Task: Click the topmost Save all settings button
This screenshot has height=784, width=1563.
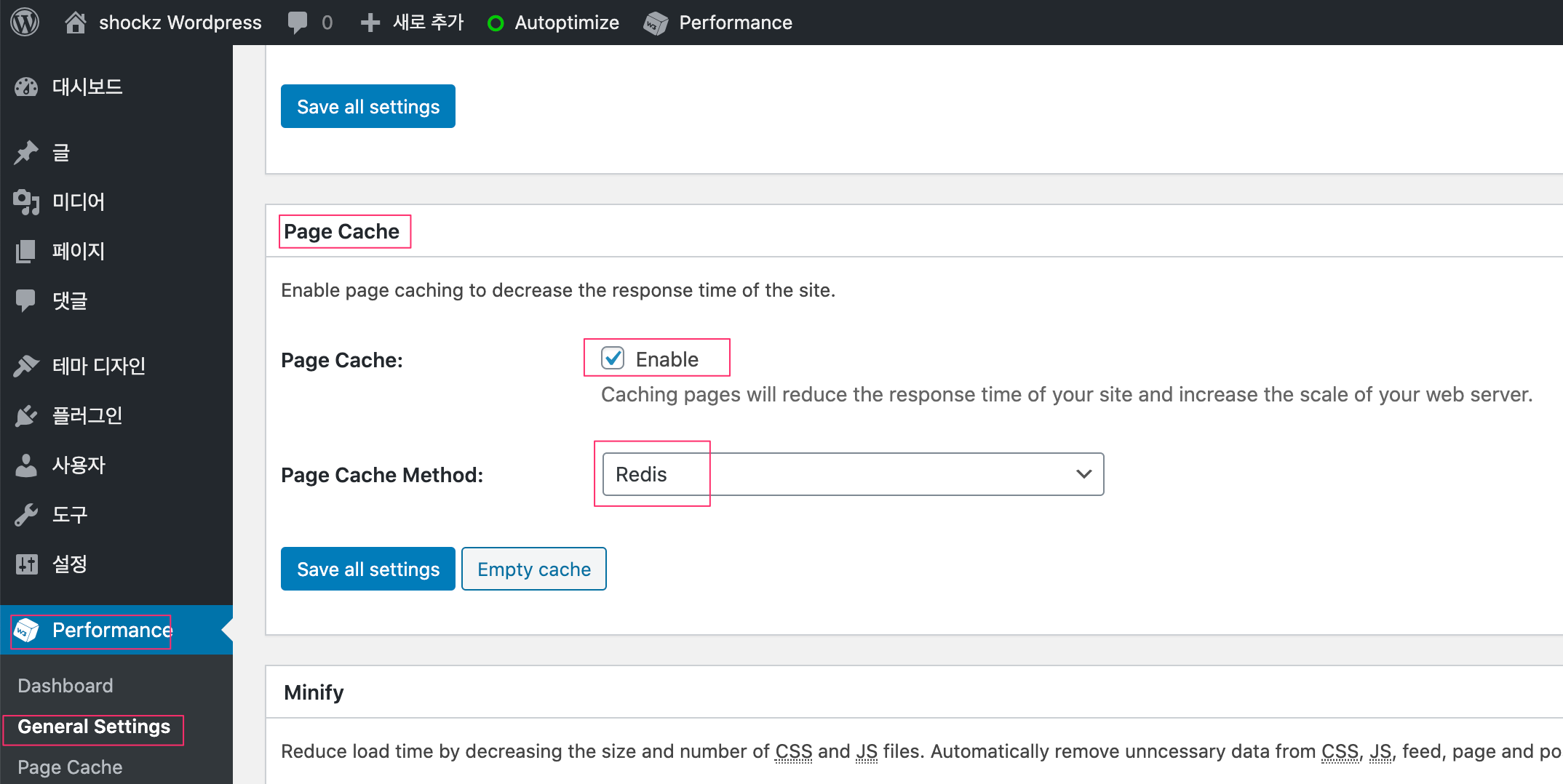Action: 368,106
